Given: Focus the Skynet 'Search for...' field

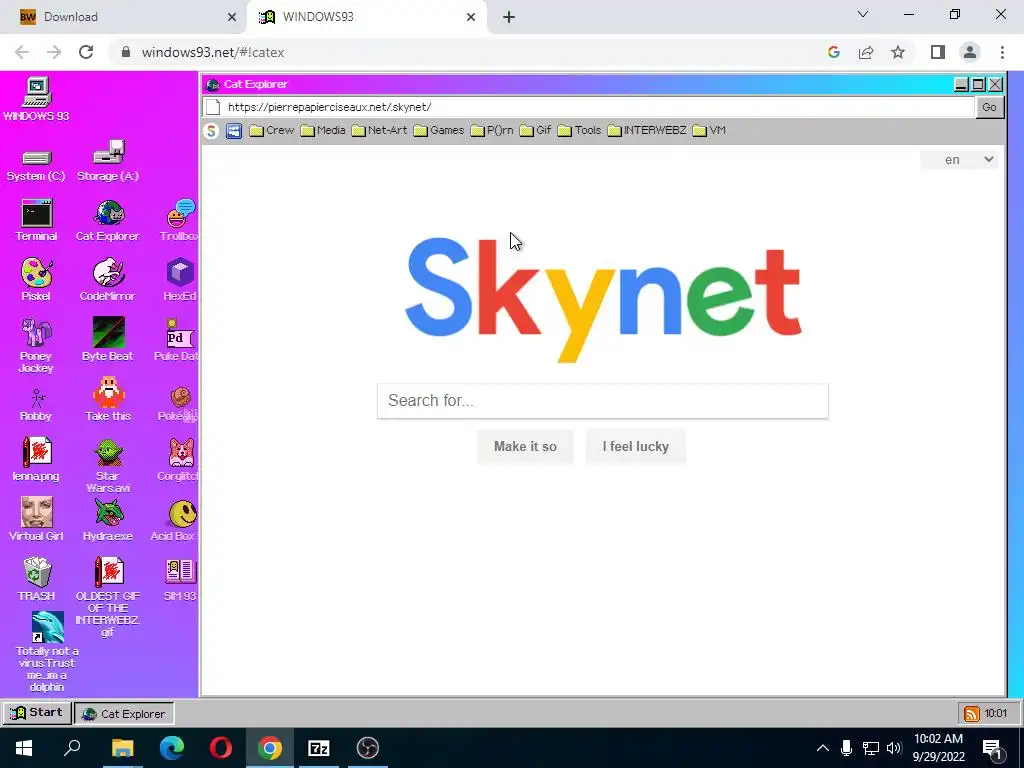Looking at the screenshot, I should click(602, 400).
